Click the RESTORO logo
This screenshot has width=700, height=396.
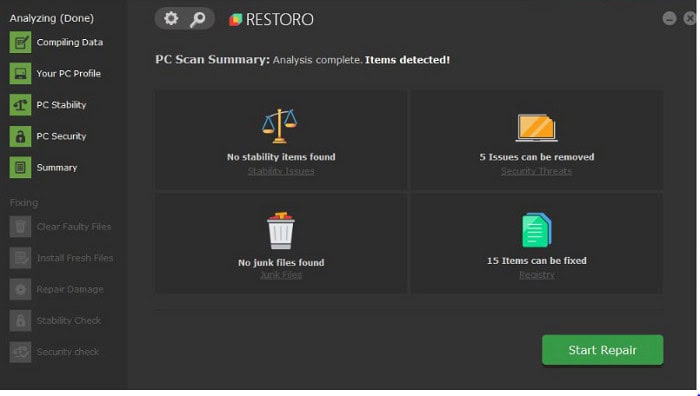(271, 19)
